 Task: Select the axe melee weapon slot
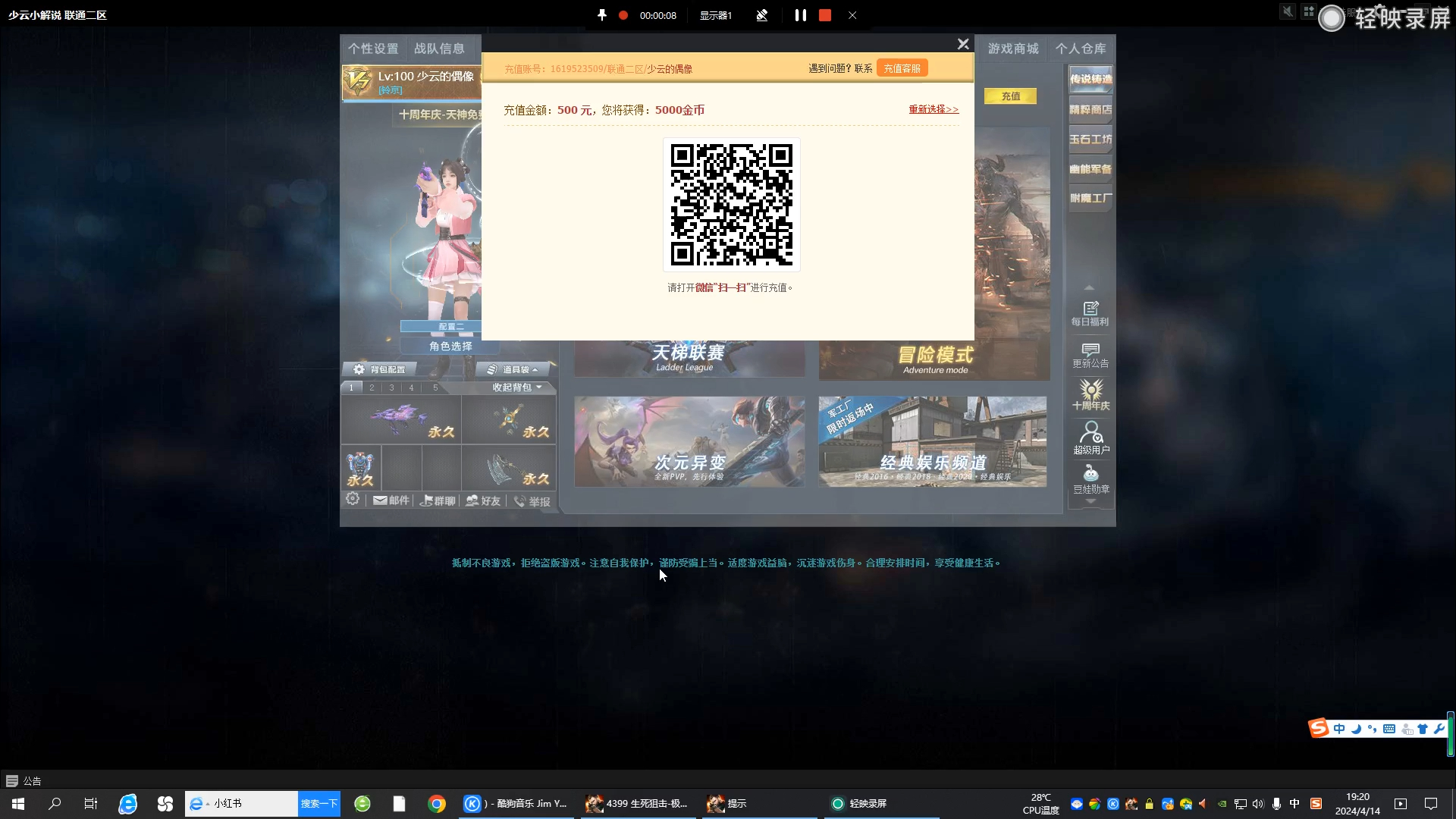pos(509,468)
